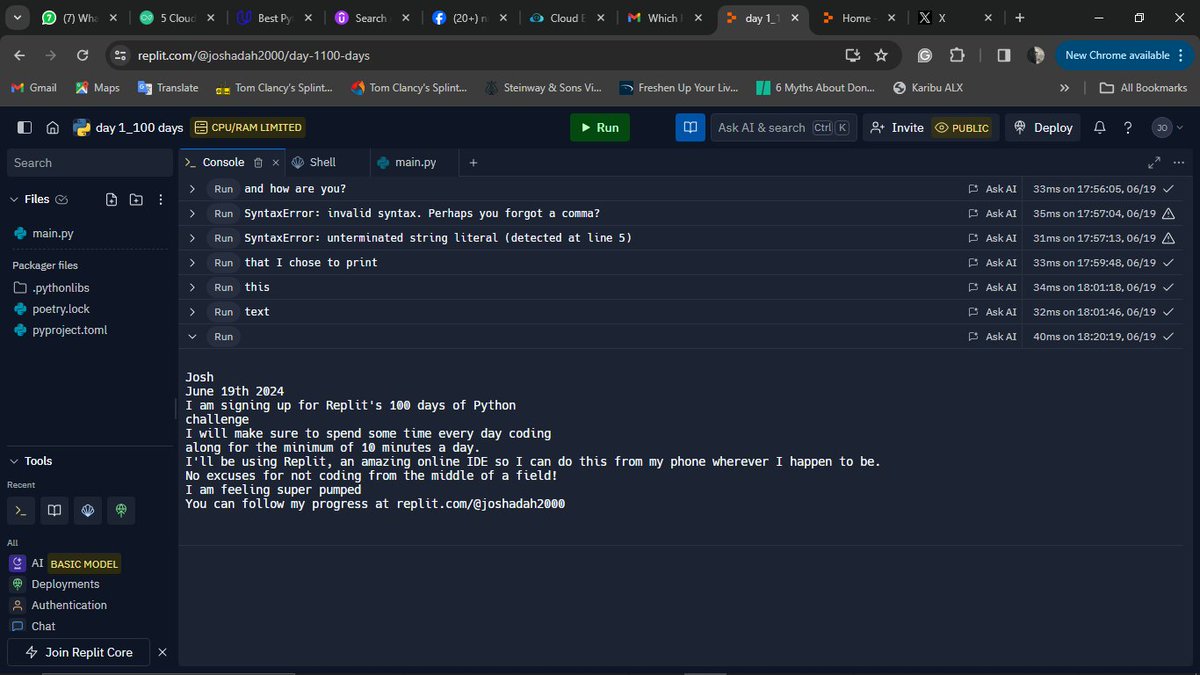Collapse the latest expanded Run entry
This screenshot has height=675, width=1200.
pos(192,336)
